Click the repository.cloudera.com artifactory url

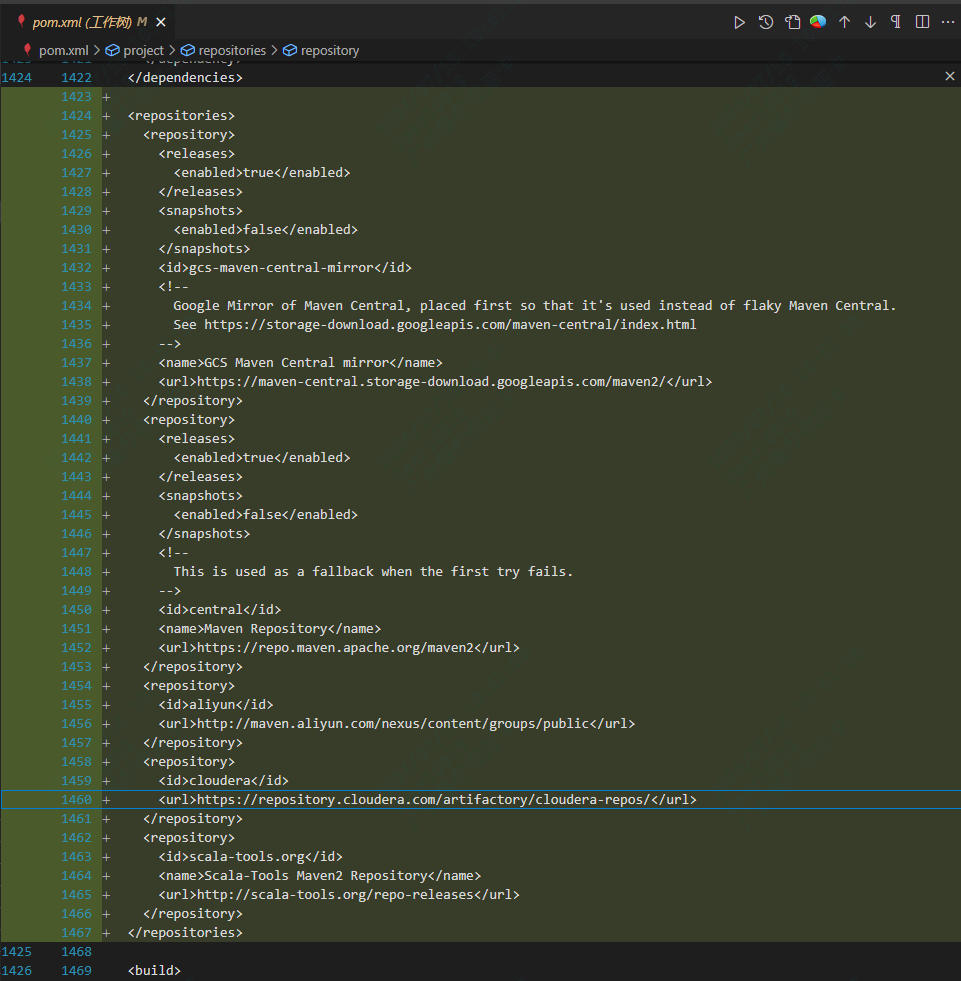click(424, 800)
